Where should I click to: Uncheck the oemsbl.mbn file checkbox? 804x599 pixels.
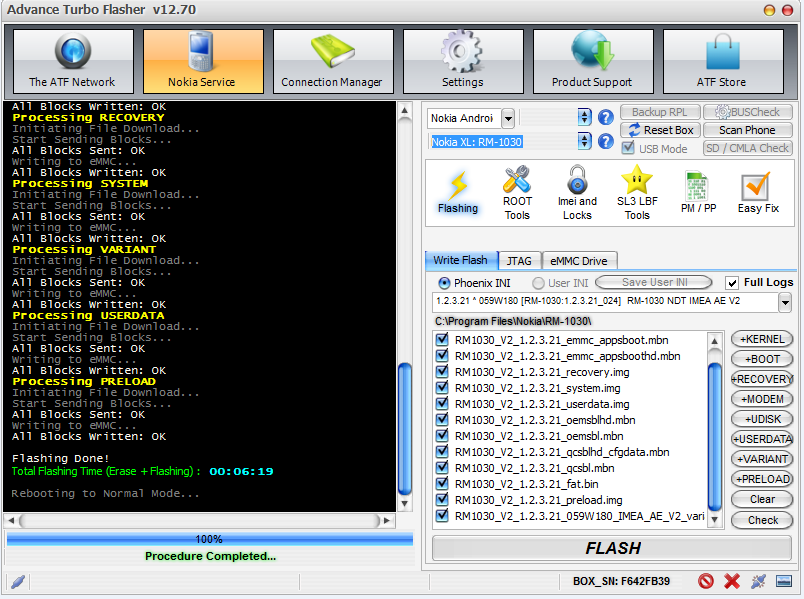[x=441, y=435]
